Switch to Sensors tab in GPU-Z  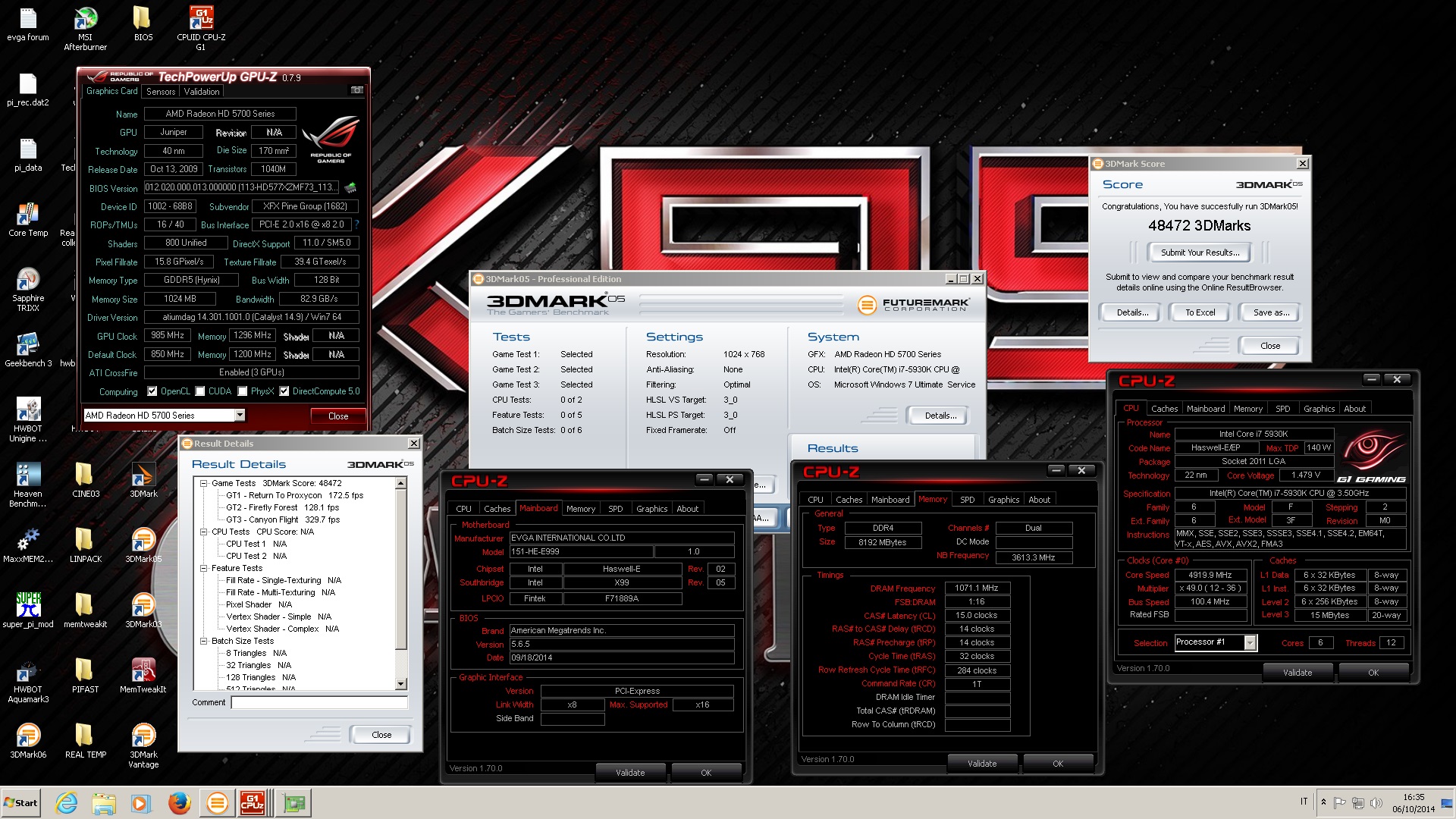(x=161, y=92)
